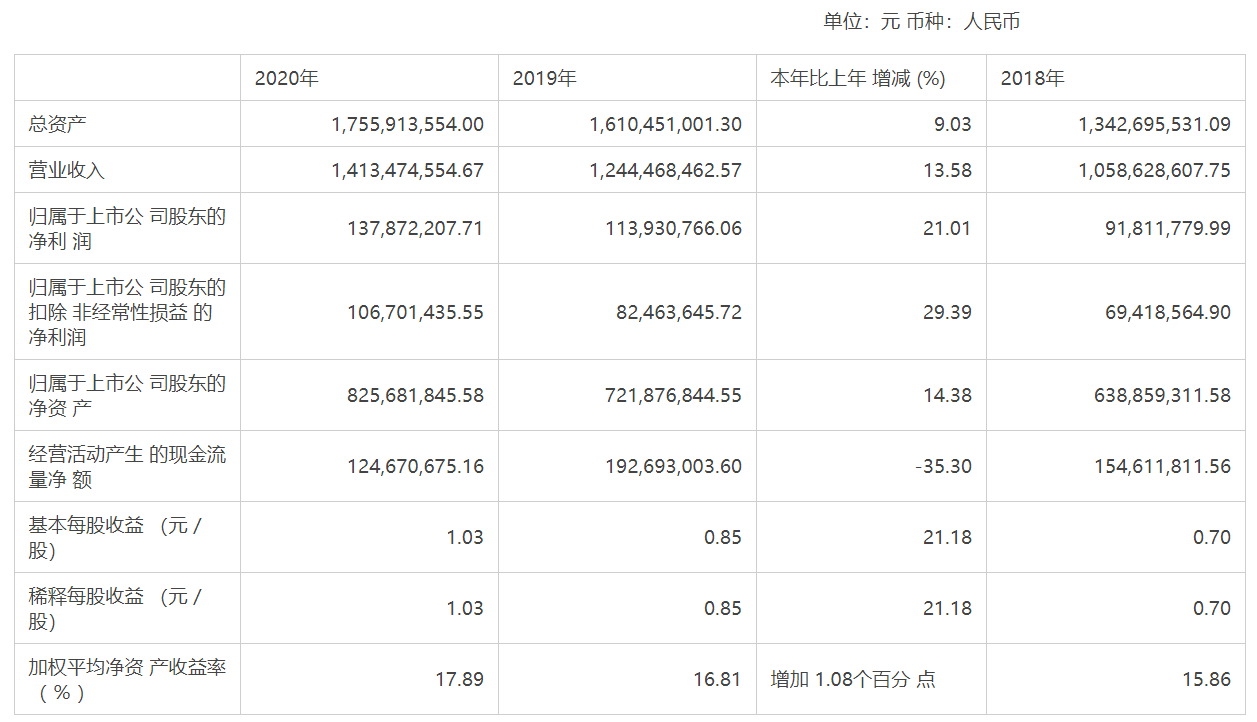
Task: Select the 2020 total assets value 1,755,913,554.00
Action: pos(407,124)
